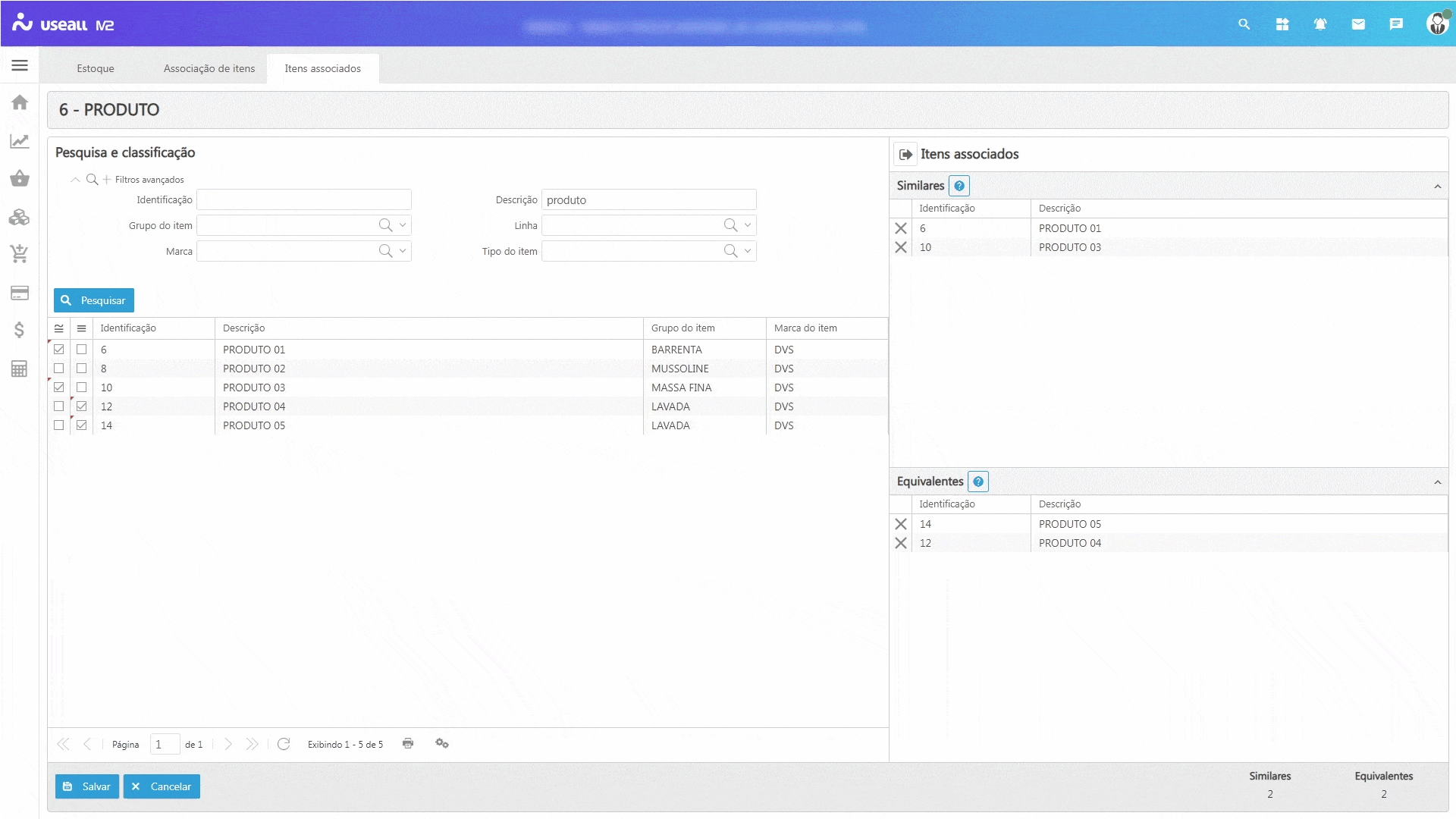Switch to the Estoque tab
Screen dimensions: 1456x819
click(x=96, y=68)
